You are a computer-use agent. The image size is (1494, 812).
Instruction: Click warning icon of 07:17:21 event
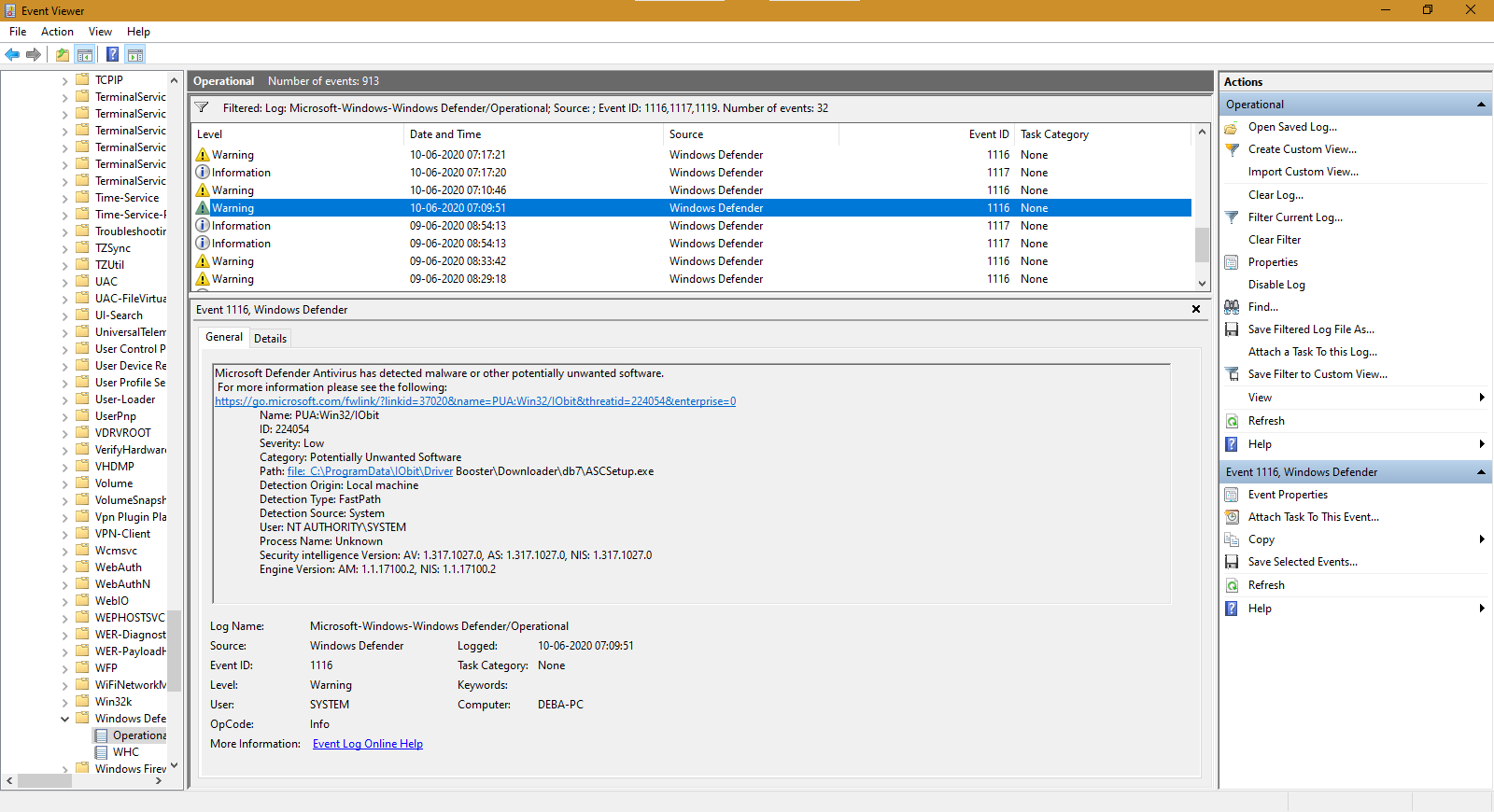coord(203,155)
